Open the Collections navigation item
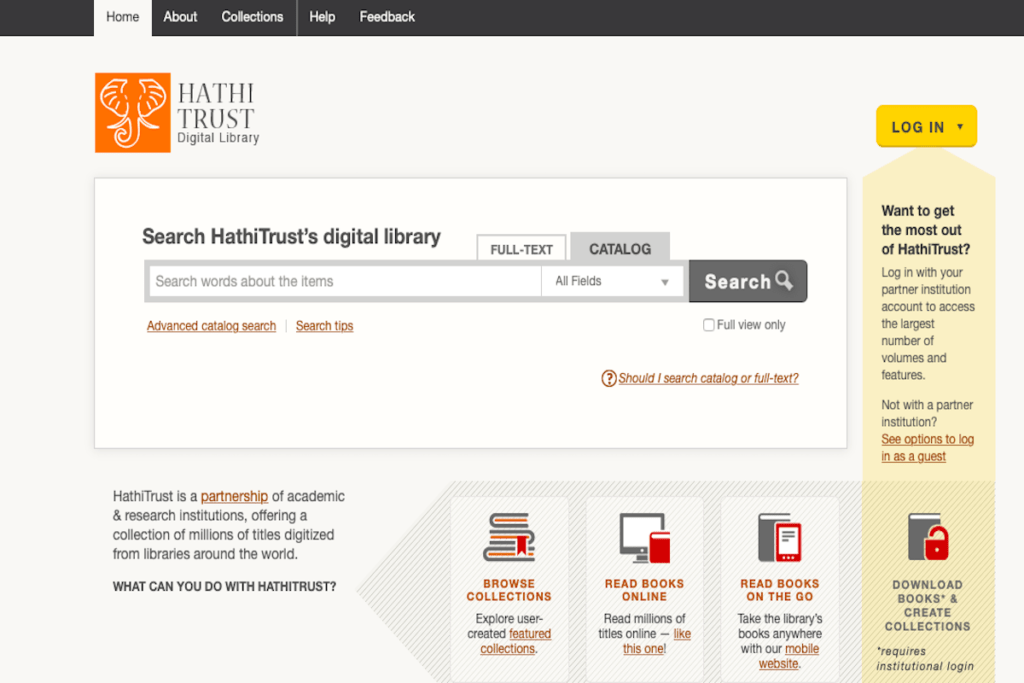The width and height of the screenshot is (1024, 683). pos(252,17)
